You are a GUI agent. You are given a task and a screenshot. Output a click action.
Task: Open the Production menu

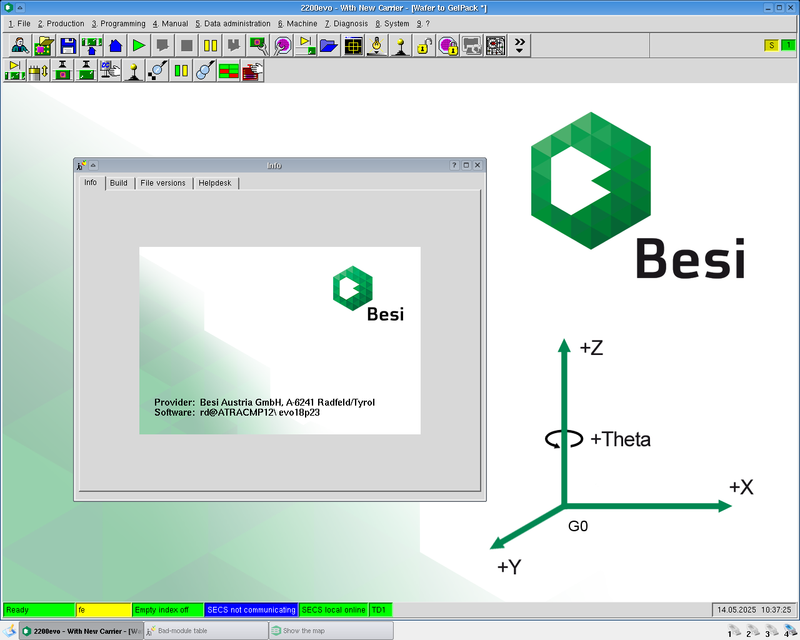click(61, 23)
